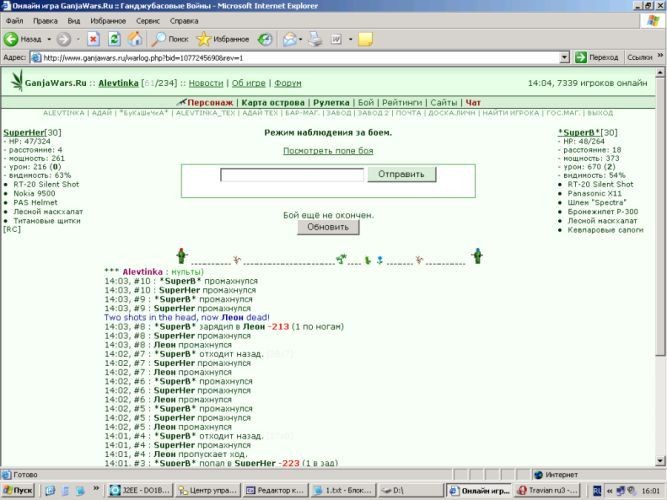Image resolution: width=667 pixels, height=500 pixels.
Task: Open Рейтинги navigation link
Action: click(x=402, y=103)
